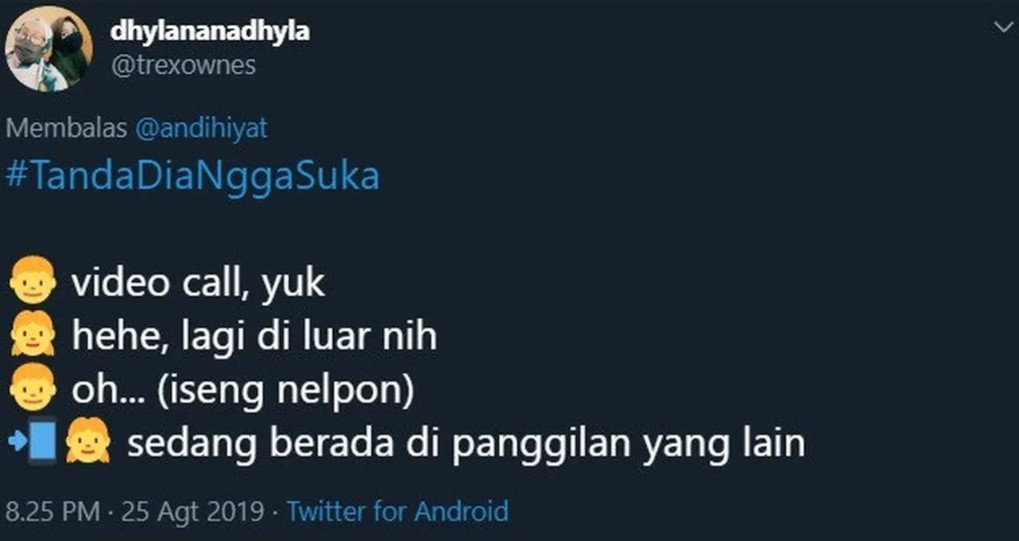Click the 8.25 PM 25 Agt 2019 timestamp
The height and width of the screenshot is (541, 1019).
pyautogui.click(x=135, y=511)
